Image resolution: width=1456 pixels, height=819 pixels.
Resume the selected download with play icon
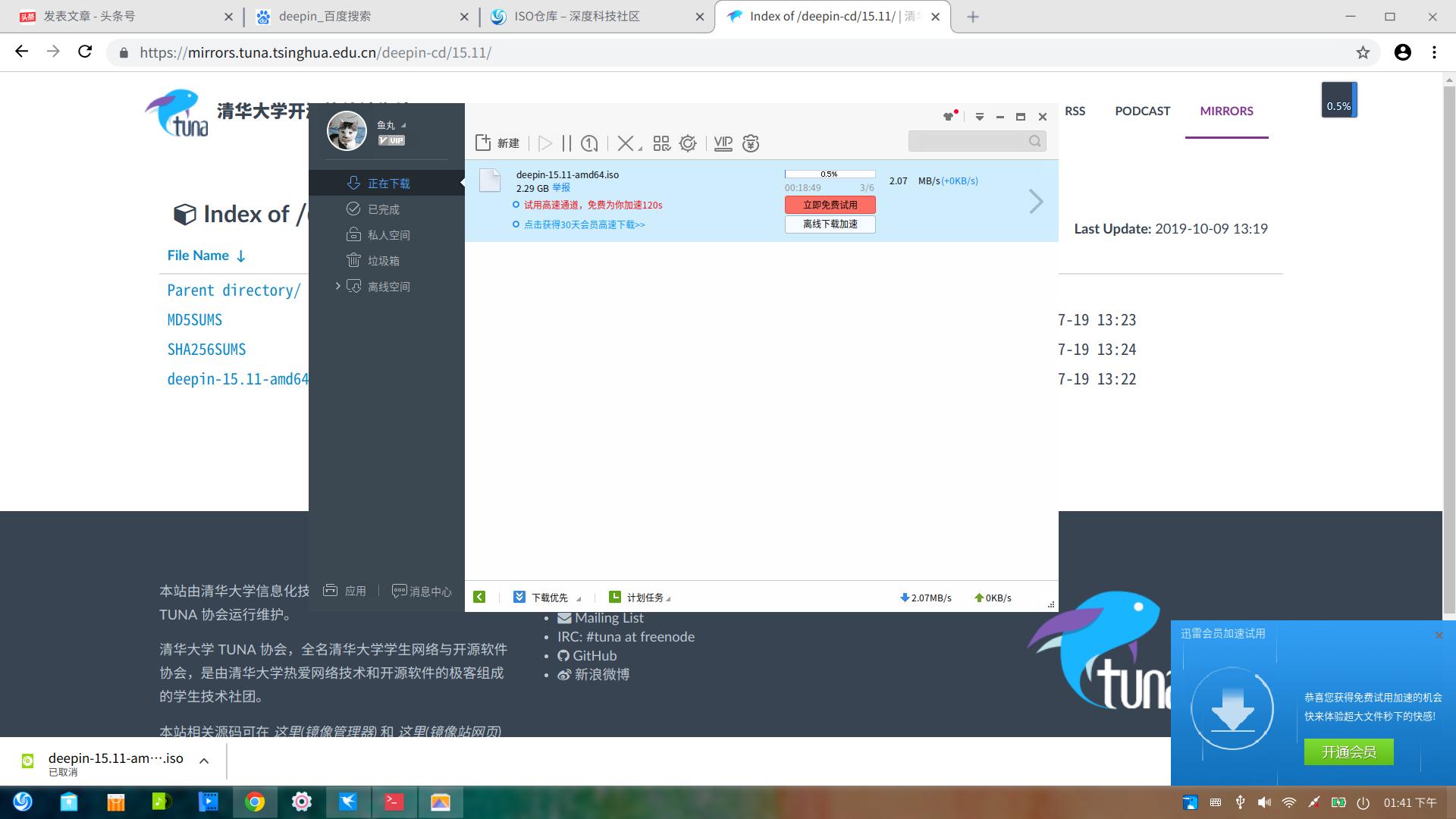(x=545, y=143)
